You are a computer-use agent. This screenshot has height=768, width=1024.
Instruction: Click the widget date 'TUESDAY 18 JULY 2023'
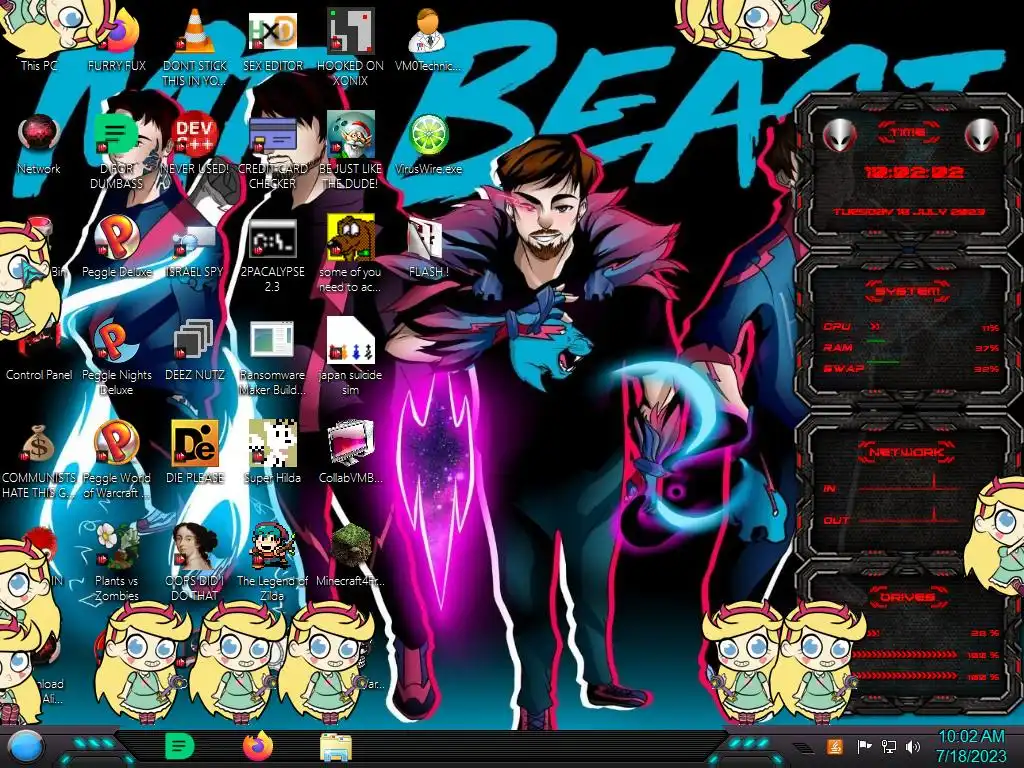pyautogui.click(x=908, y=212)
